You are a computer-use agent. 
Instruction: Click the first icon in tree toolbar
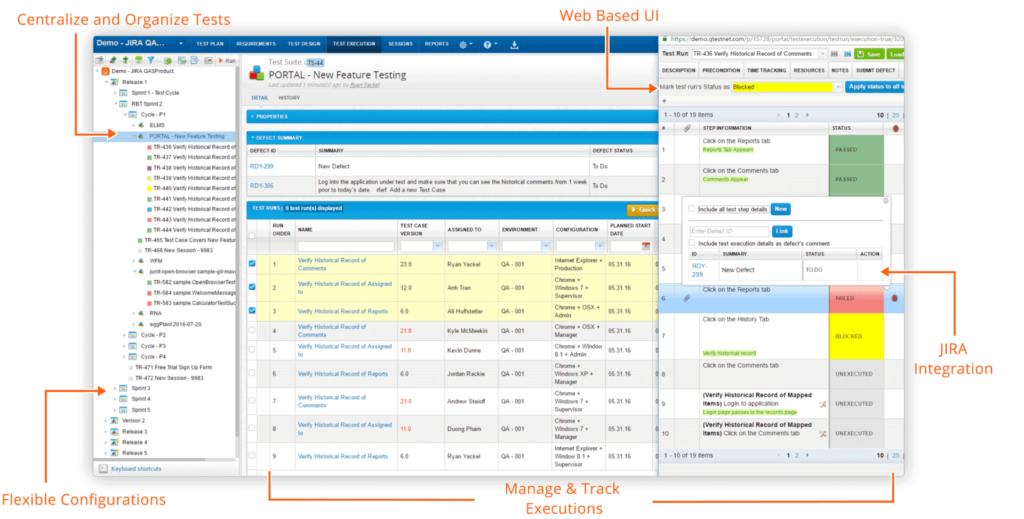[x=100, y=60]
